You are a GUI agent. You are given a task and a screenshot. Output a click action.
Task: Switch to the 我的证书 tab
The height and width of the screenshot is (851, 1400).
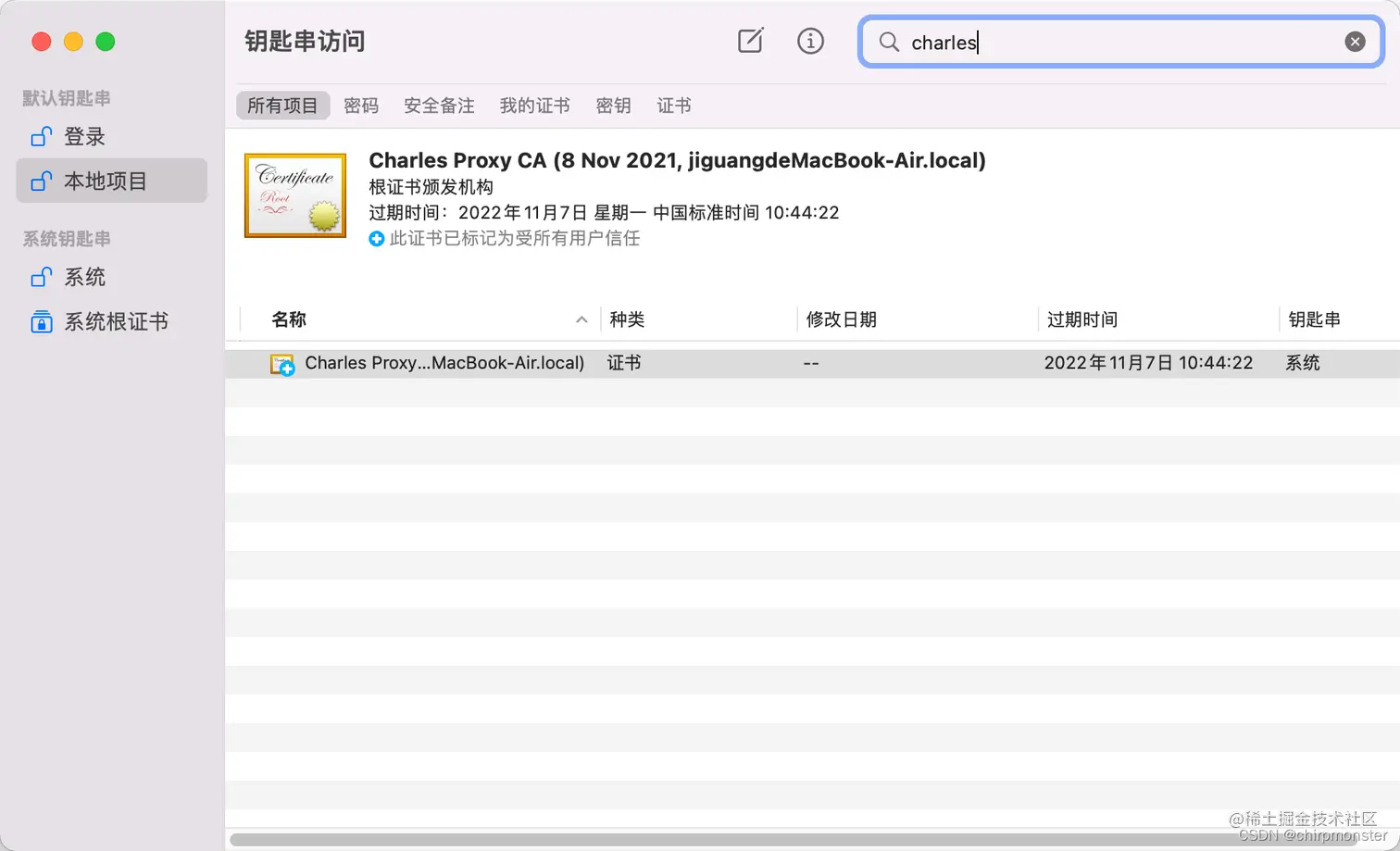[535, 106]
